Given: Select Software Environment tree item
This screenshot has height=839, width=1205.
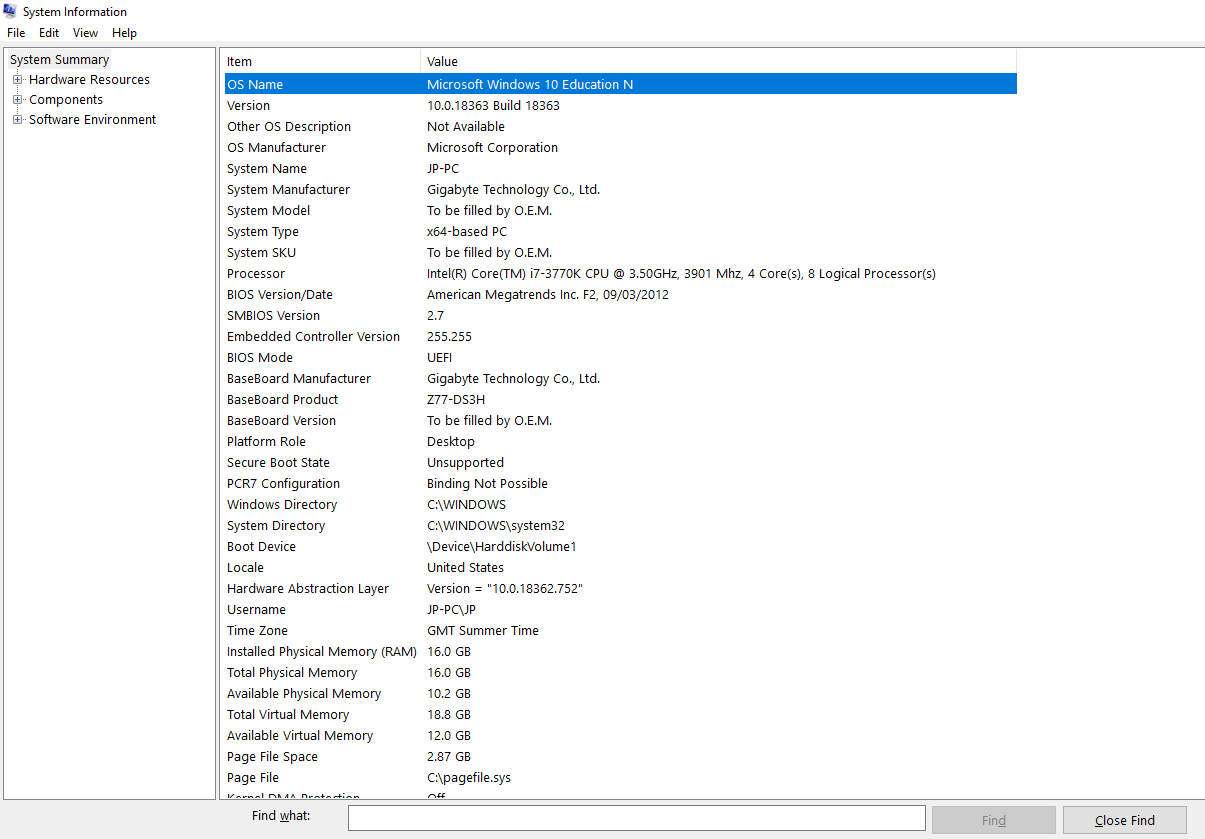Looking at the screenshot, I should click(92, 120).
